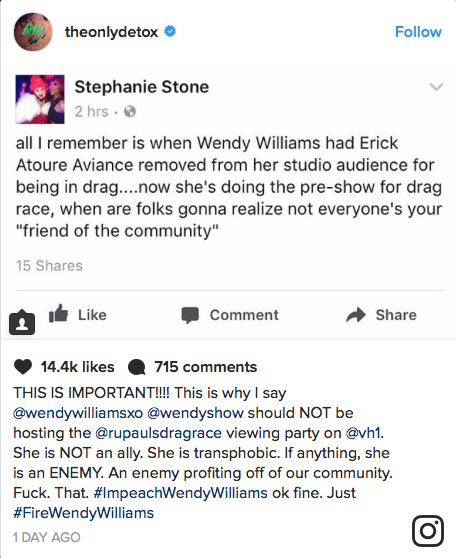Open the @rupaulsdragrace mention
The width and height of the screenshot is (456, 558).
(x=158, y=433)
